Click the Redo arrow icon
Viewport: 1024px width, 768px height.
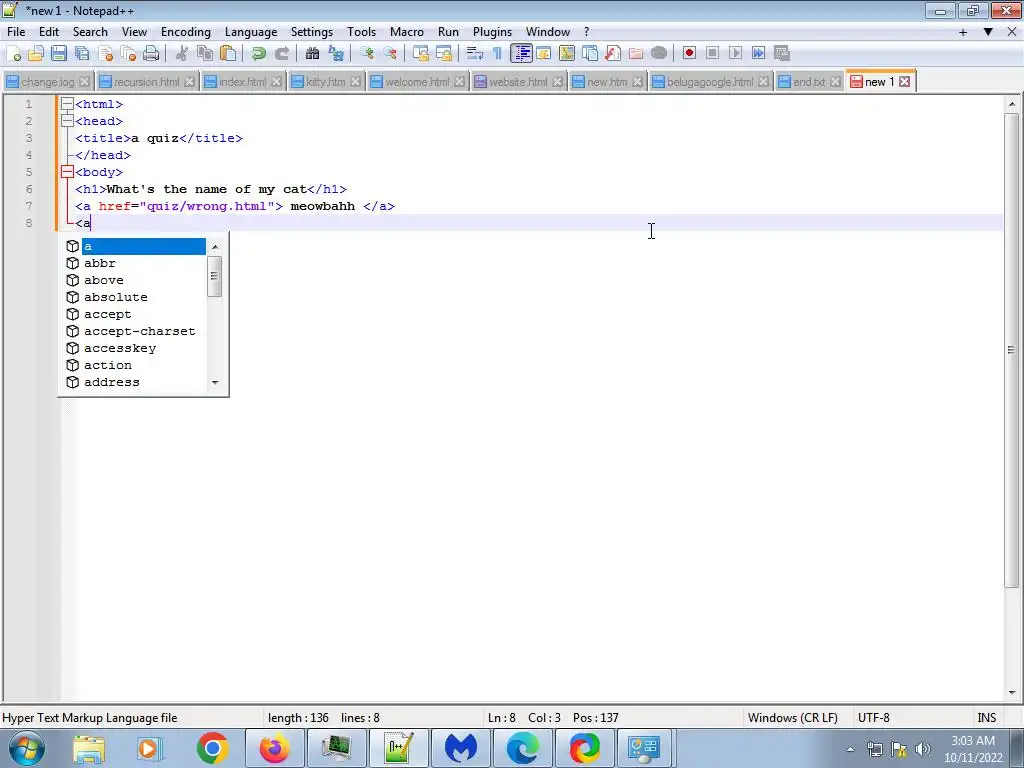(281, 54)
